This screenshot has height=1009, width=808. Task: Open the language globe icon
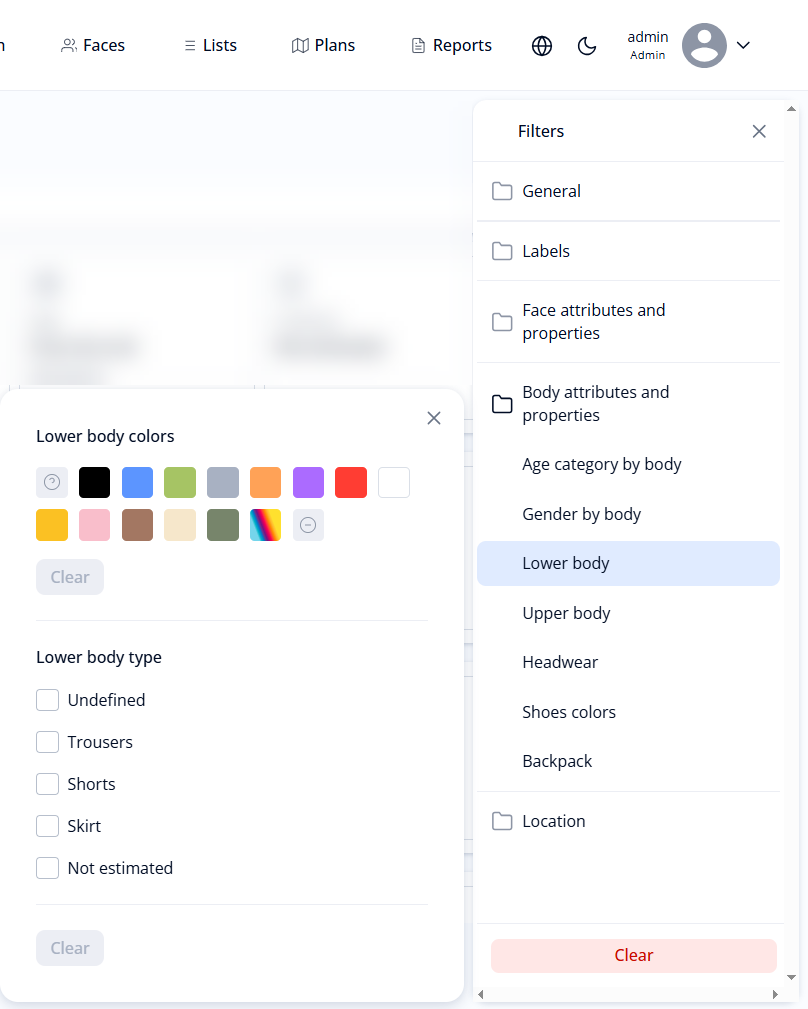[x=542, y=45]
